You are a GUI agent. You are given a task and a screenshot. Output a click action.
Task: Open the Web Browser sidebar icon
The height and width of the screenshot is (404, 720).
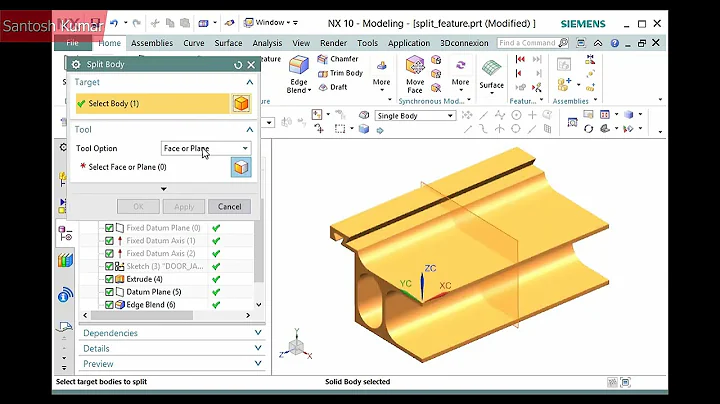tap(65, 294)
